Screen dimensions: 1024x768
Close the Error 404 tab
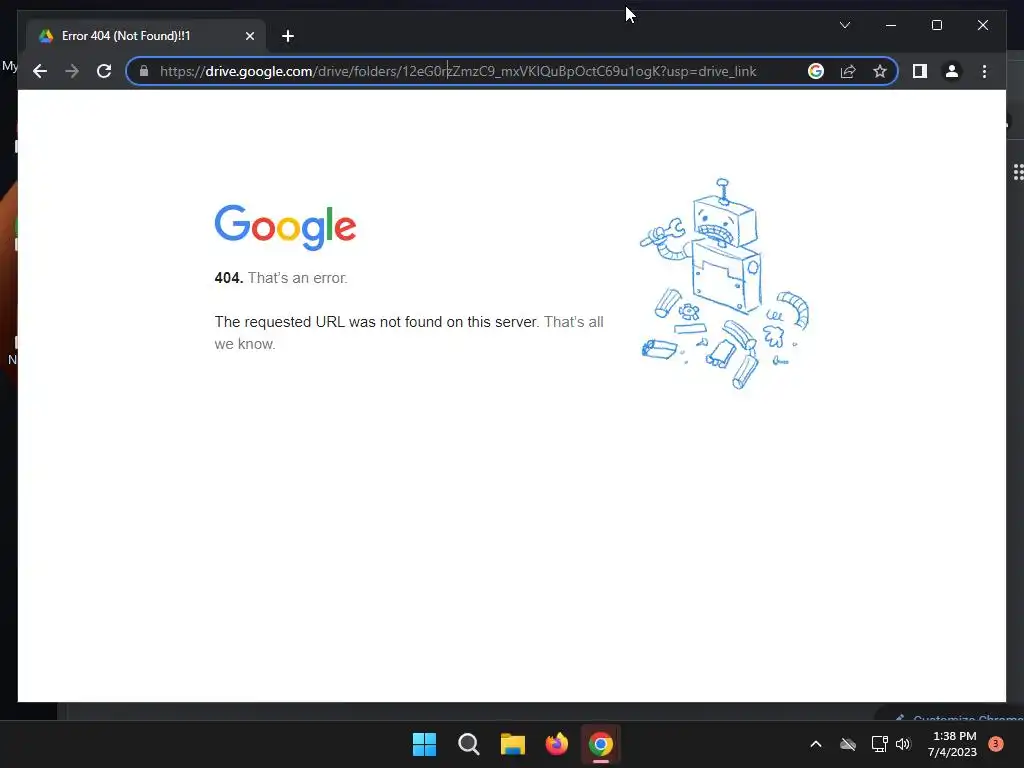[x=249, y=36]
